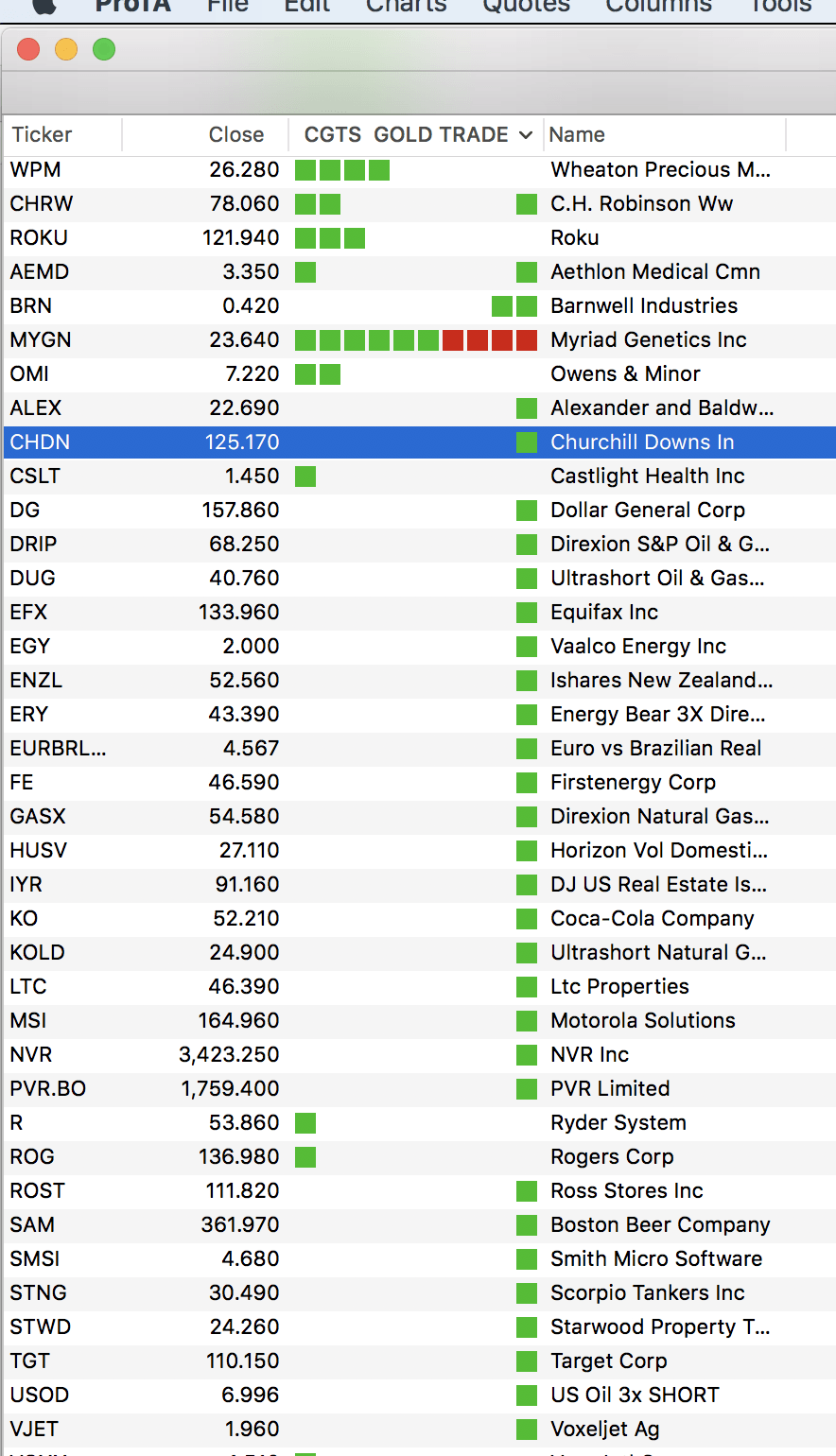This screenshot has height=1456, width=836.
Task: Select Myriad Genetics Inc name
Action: (649, 339)
